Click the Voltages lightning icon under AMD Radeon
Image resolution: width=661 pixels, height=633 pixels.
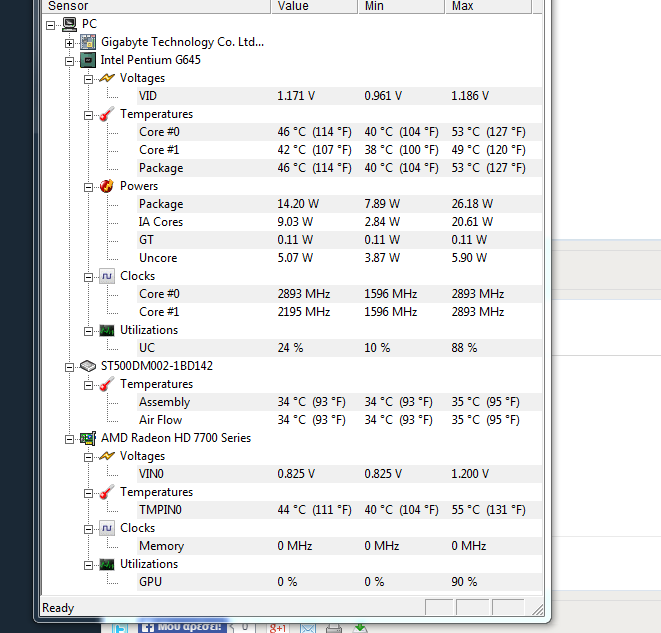[x=107, y=456]
